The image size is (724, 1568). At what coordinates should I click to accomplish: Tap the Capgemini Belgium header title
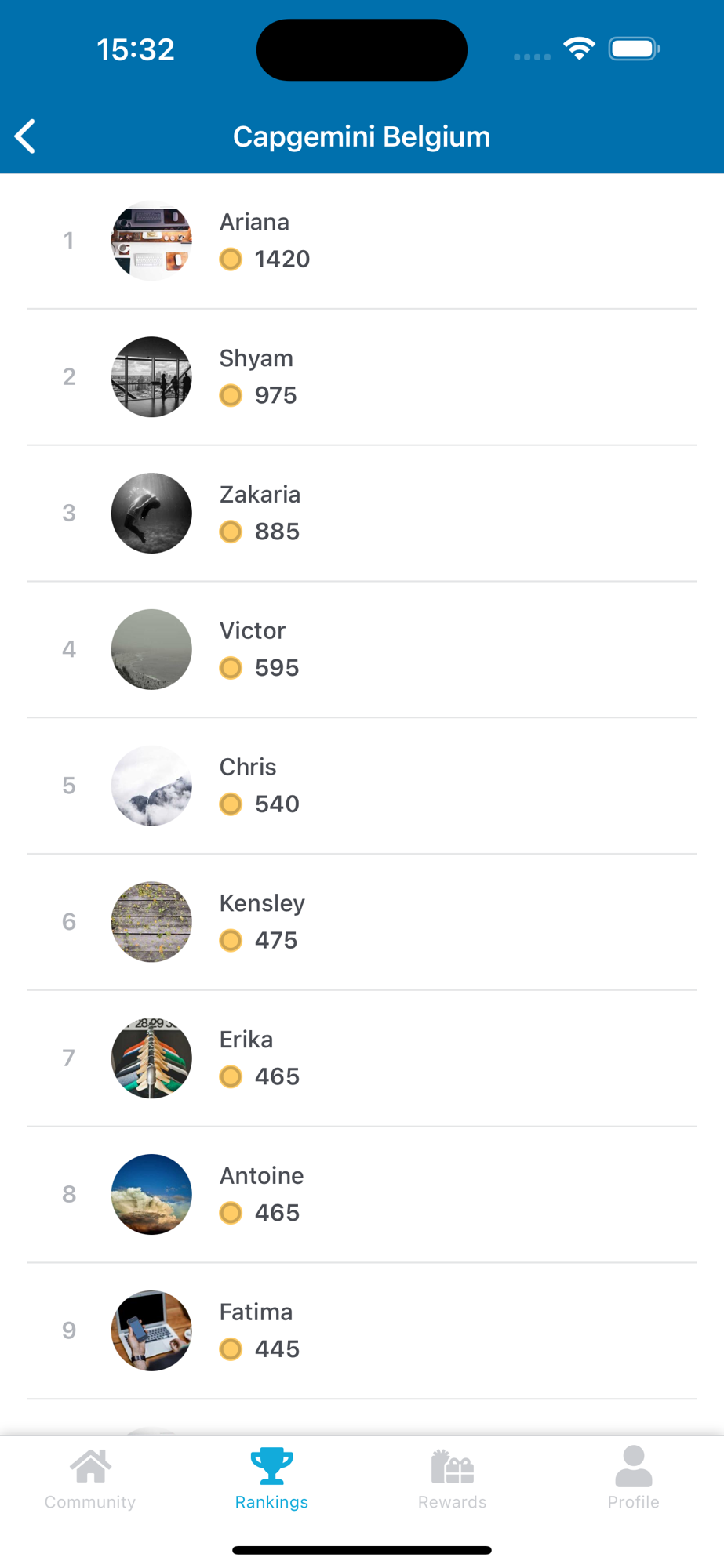tap(362, 136)
